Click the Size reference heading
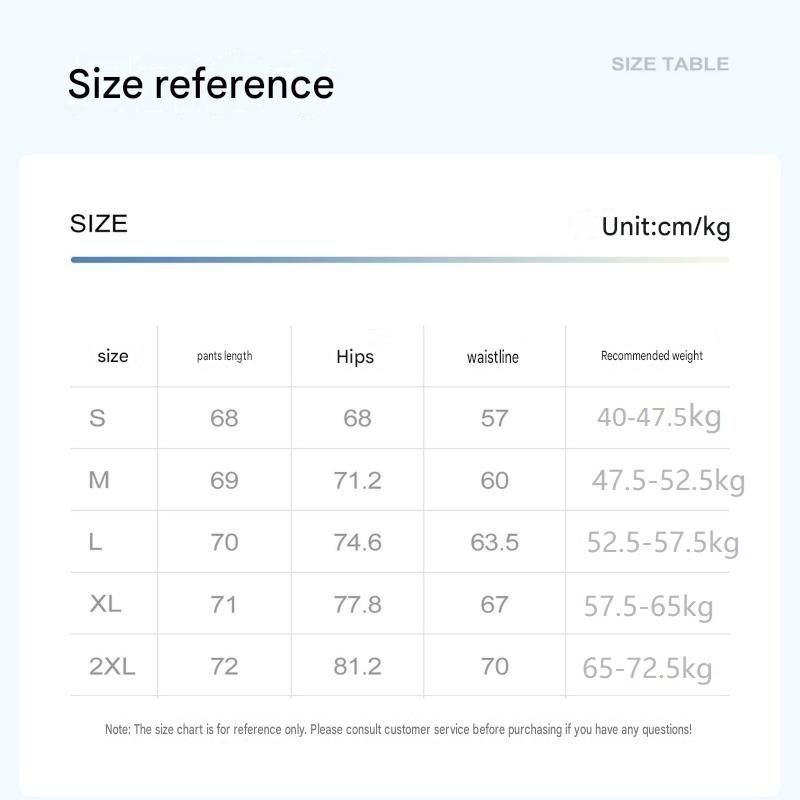 (x=201, y=84)
